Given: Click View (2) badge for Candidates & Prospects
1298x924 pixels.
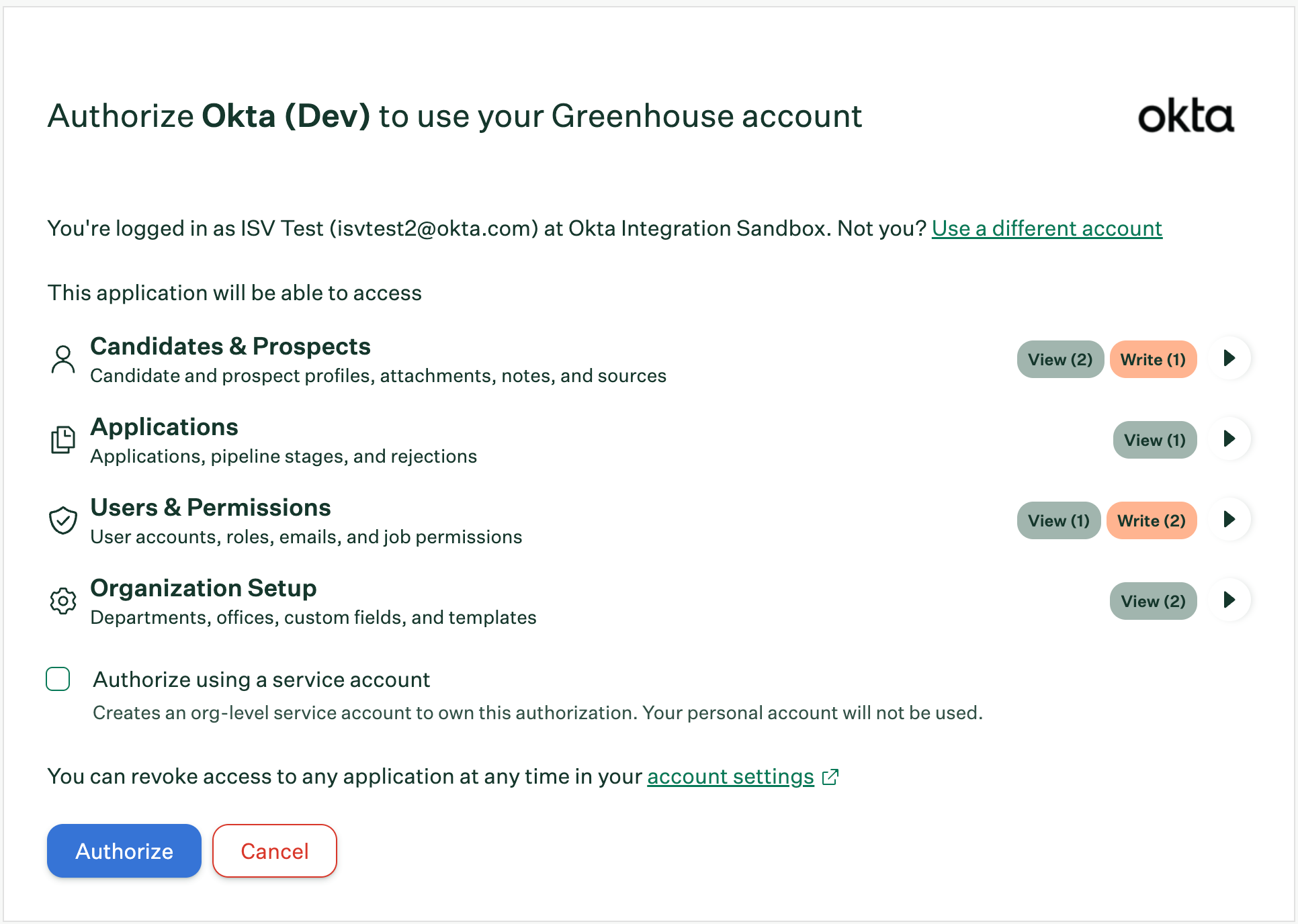Looking at the screenshot, I should click(1060, 359).
